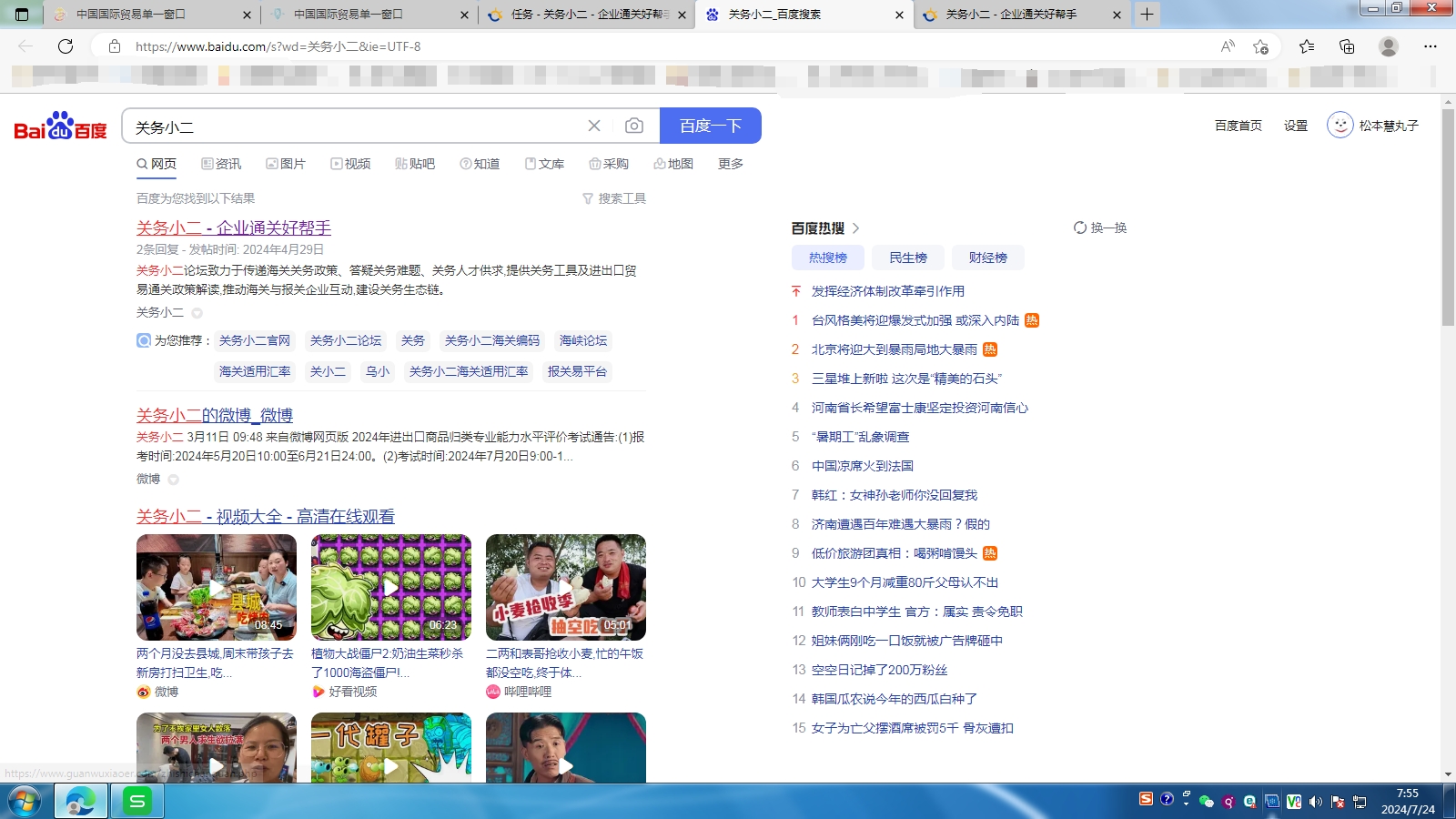View site information lock icon
This screenshot has width=1456, height=819.
(115, 46)
